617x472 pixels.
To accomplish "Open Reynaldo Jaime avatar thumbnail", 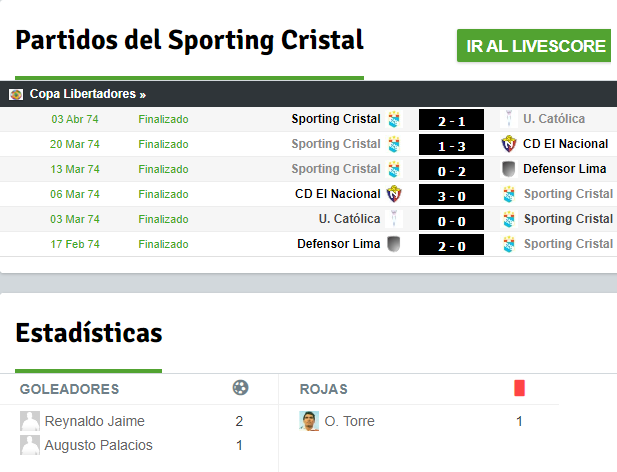I will [x=30, y=421].
